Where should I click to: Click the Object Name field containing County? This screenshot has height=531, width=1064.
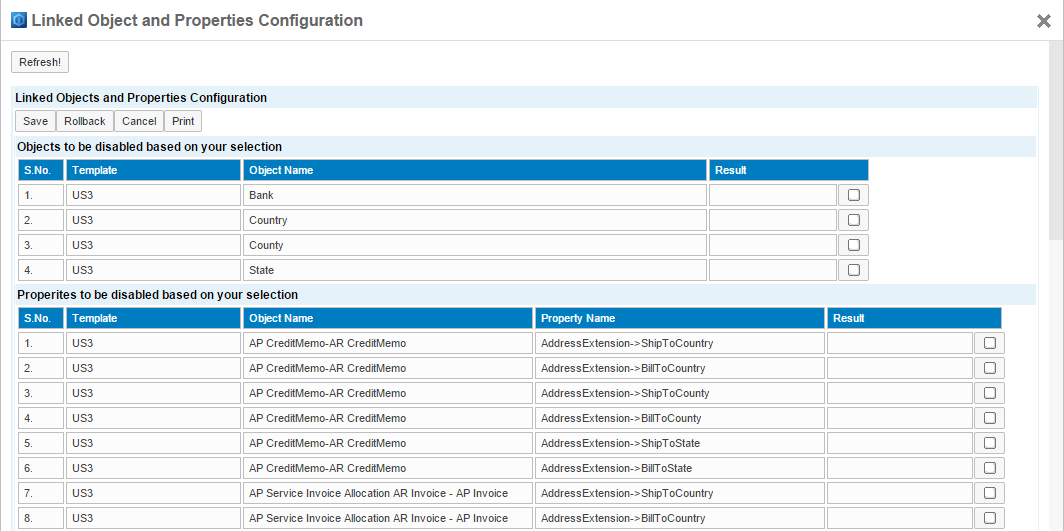pyautogui.click(x=474, y=245)
